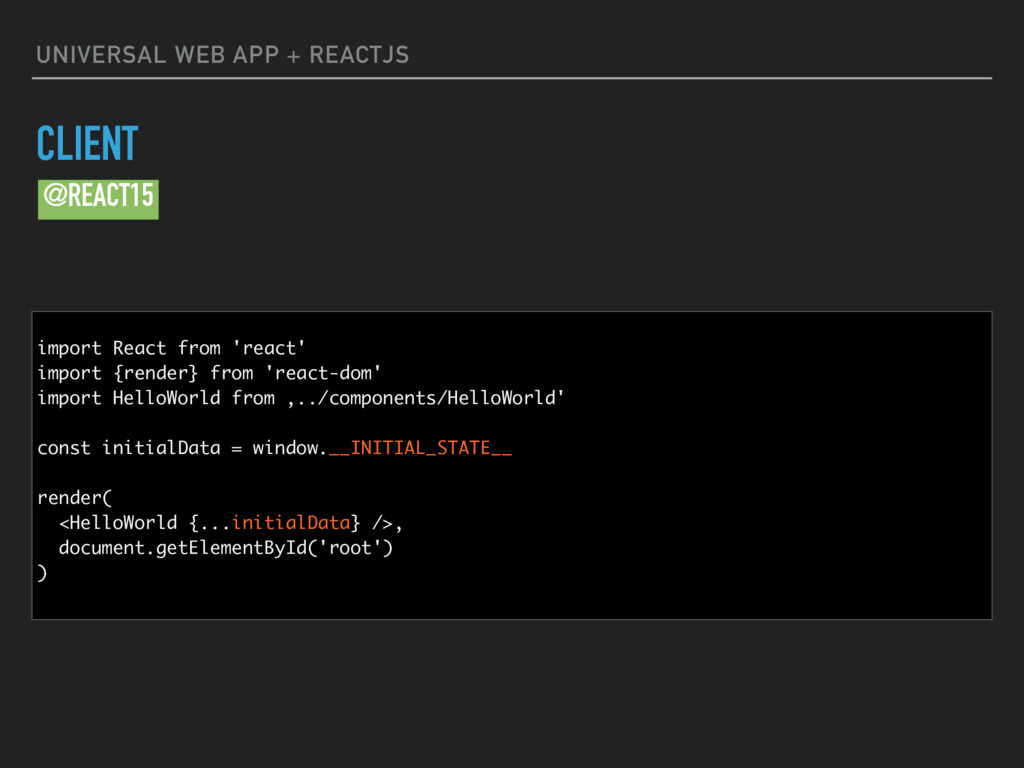The height and width of the screenshot is (768, 1024).
Task: Click the green '@REACT15' badge
Action: [x=98, y=199]
